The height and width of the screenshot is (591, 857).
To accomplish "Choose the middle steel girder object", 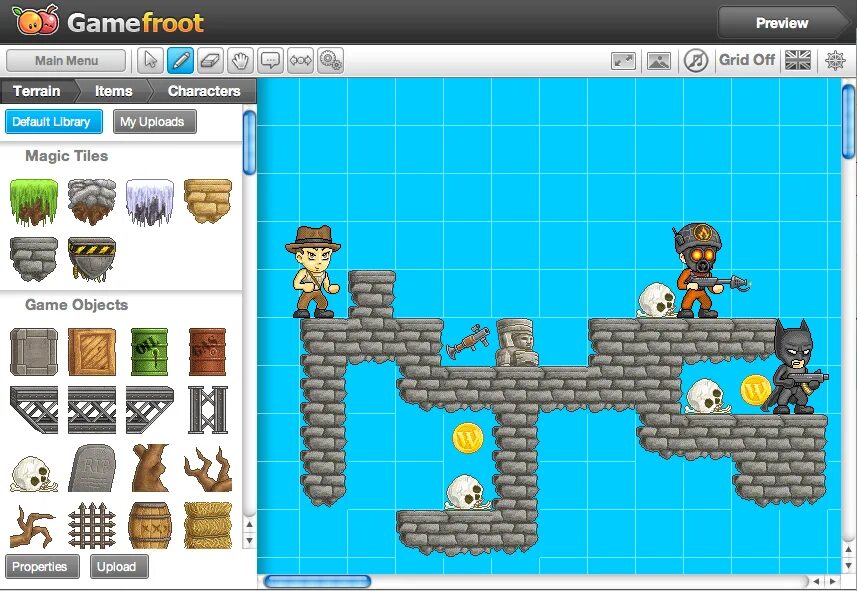I will pos(92,409).
